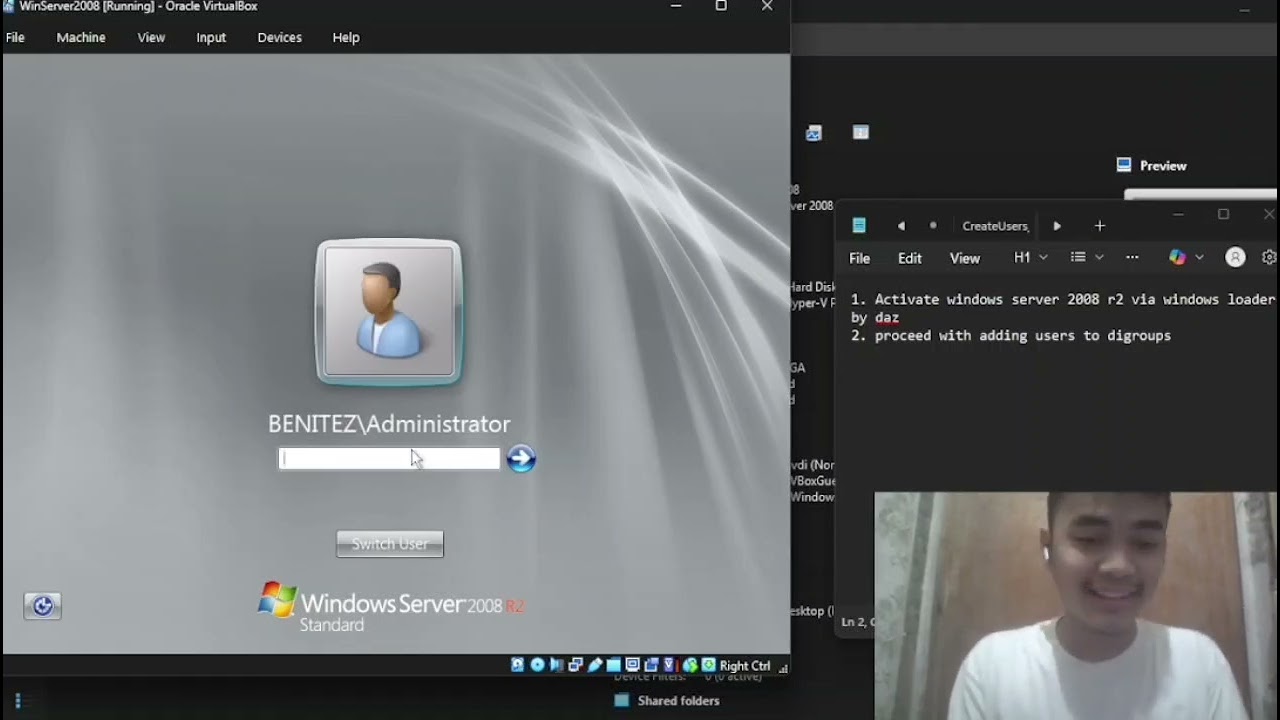Screen dimensions: 1280x720
Task: Open the more options ellipsis in Notepad
Action: click(x=1132, y=257)
